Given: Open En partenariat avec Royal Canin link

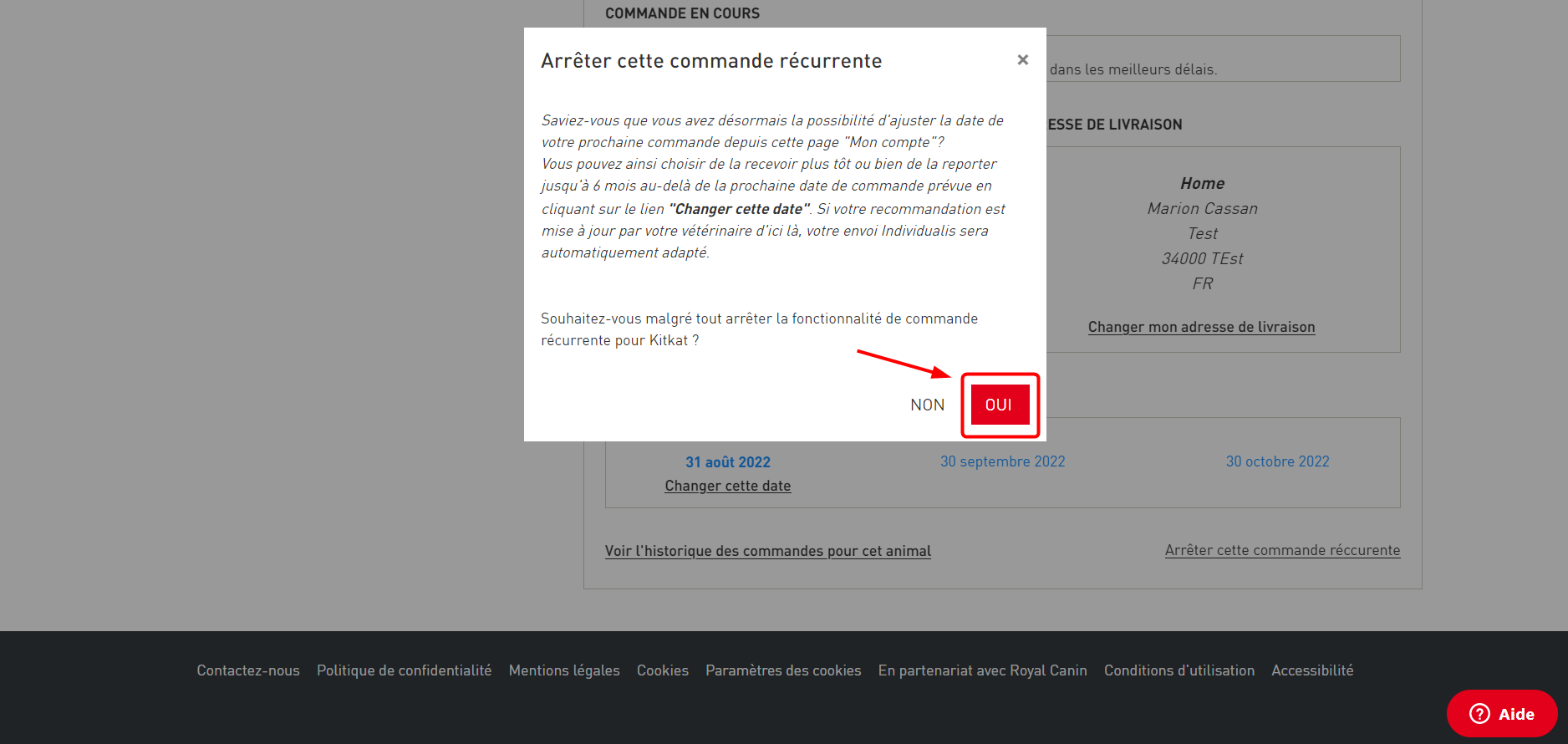Looking at the screenshot, I should (982, 670).
